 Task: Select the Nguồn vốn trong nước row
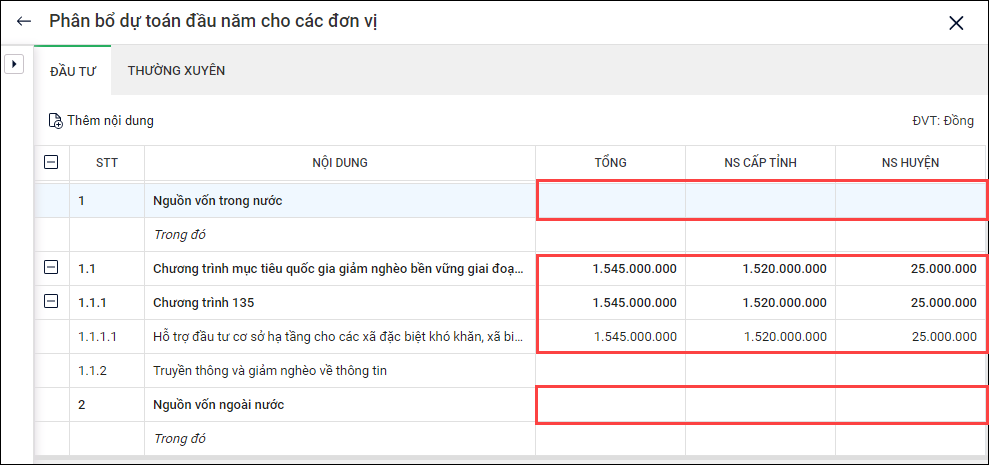click(x=217, y=201)
